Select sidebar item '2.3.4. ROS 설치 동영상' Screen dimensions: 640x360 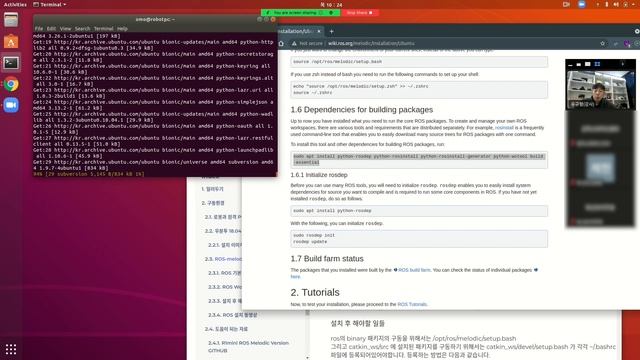click(x=232, y=315)
